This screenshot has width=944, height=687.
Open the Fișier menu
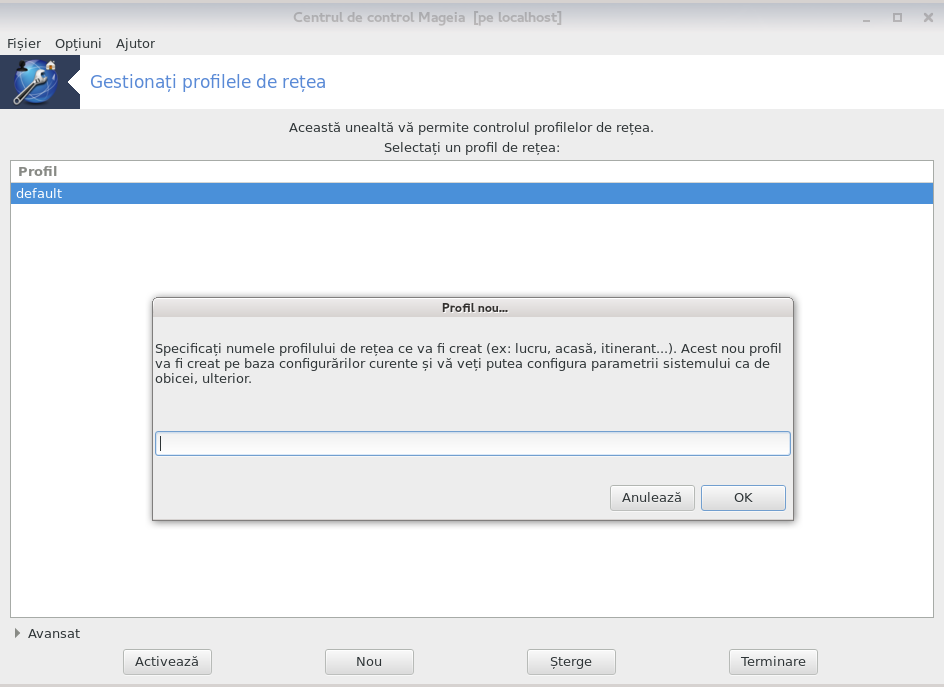click(24, 43)
